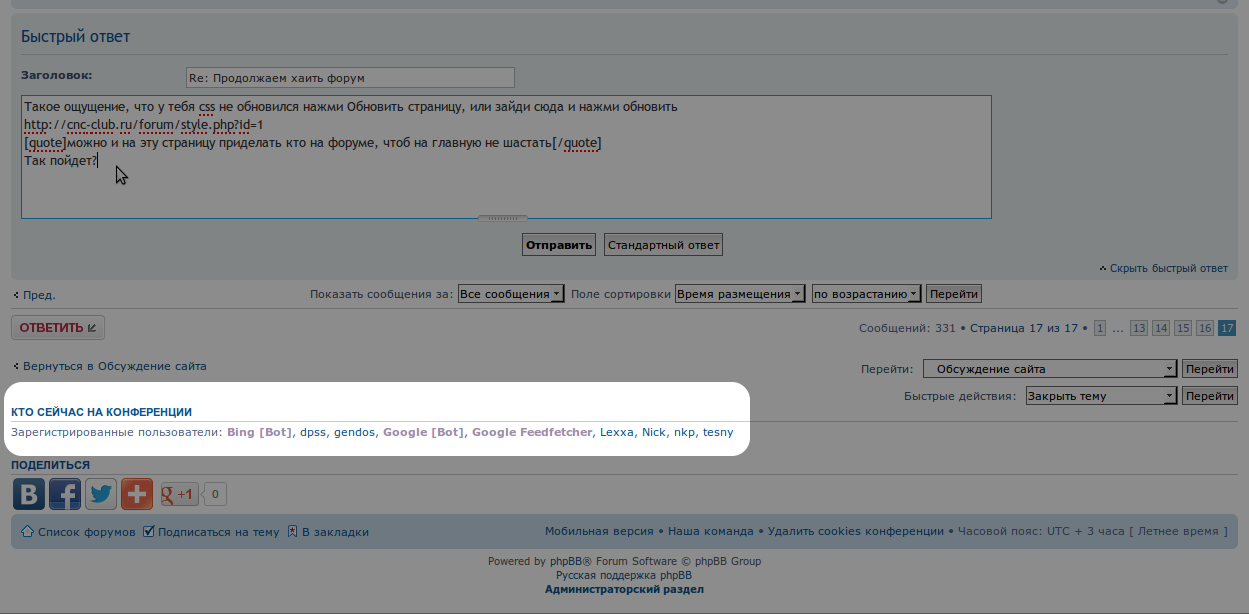Screen dimensions: 1249x614
Task: Open user profile 'Lexxa'
Action: 617,433
